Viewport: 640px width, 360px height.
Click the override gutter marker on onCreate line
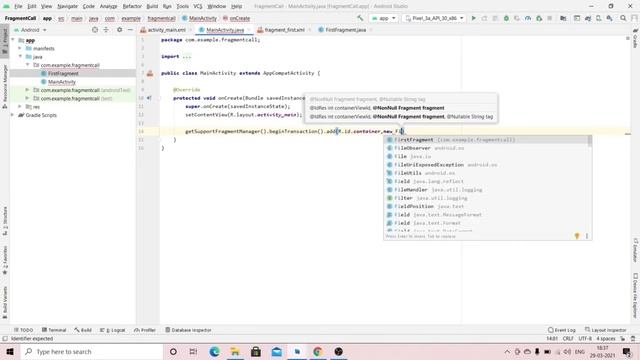click(x=149, y=98)
